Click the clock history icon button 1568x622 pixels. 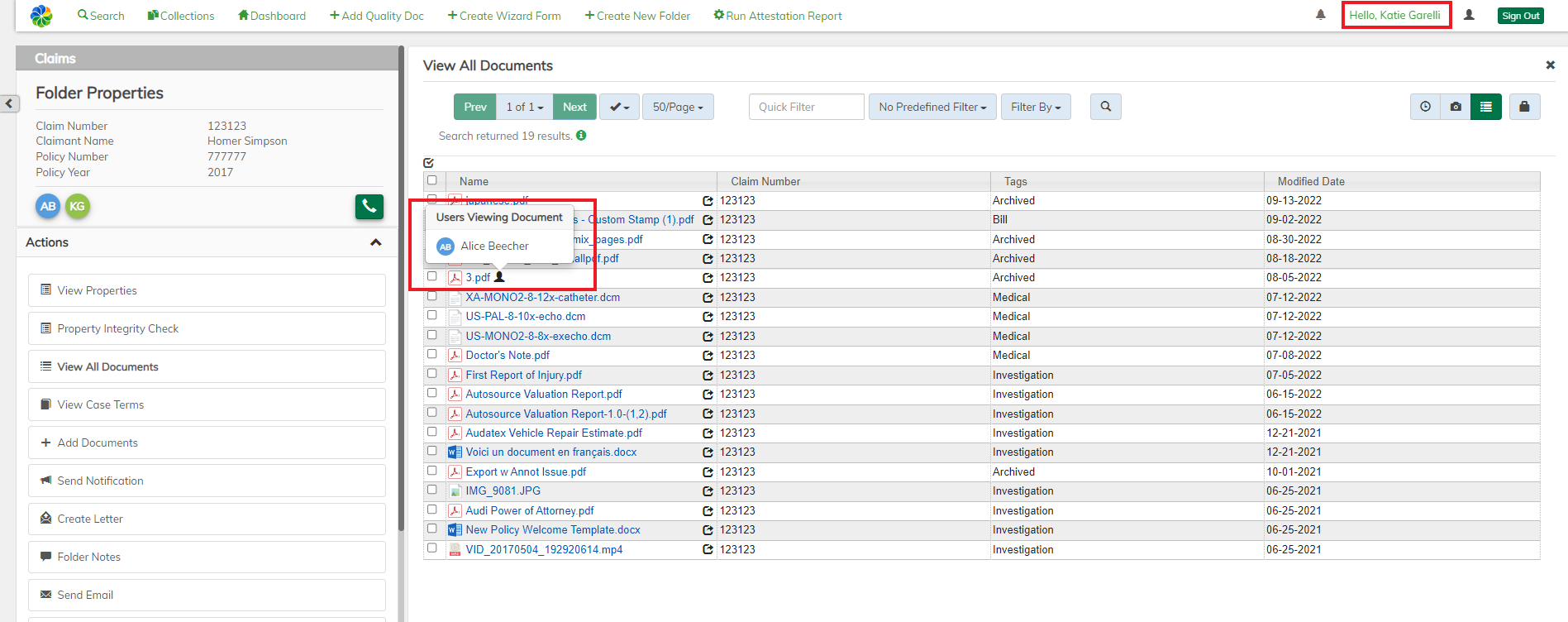[1425, 107]
